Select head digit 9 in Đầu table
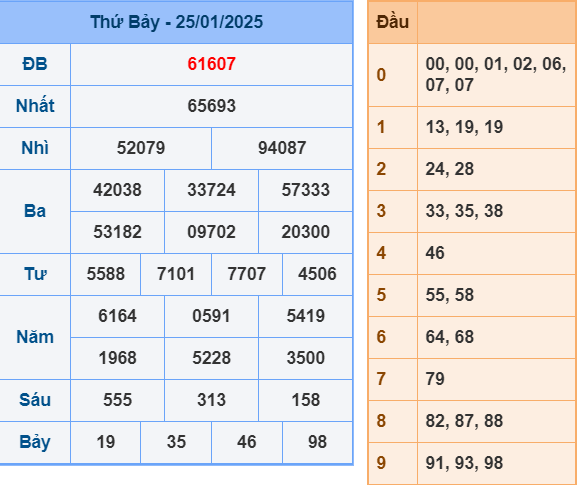The image size is (578, 485). tap(381, 464)
